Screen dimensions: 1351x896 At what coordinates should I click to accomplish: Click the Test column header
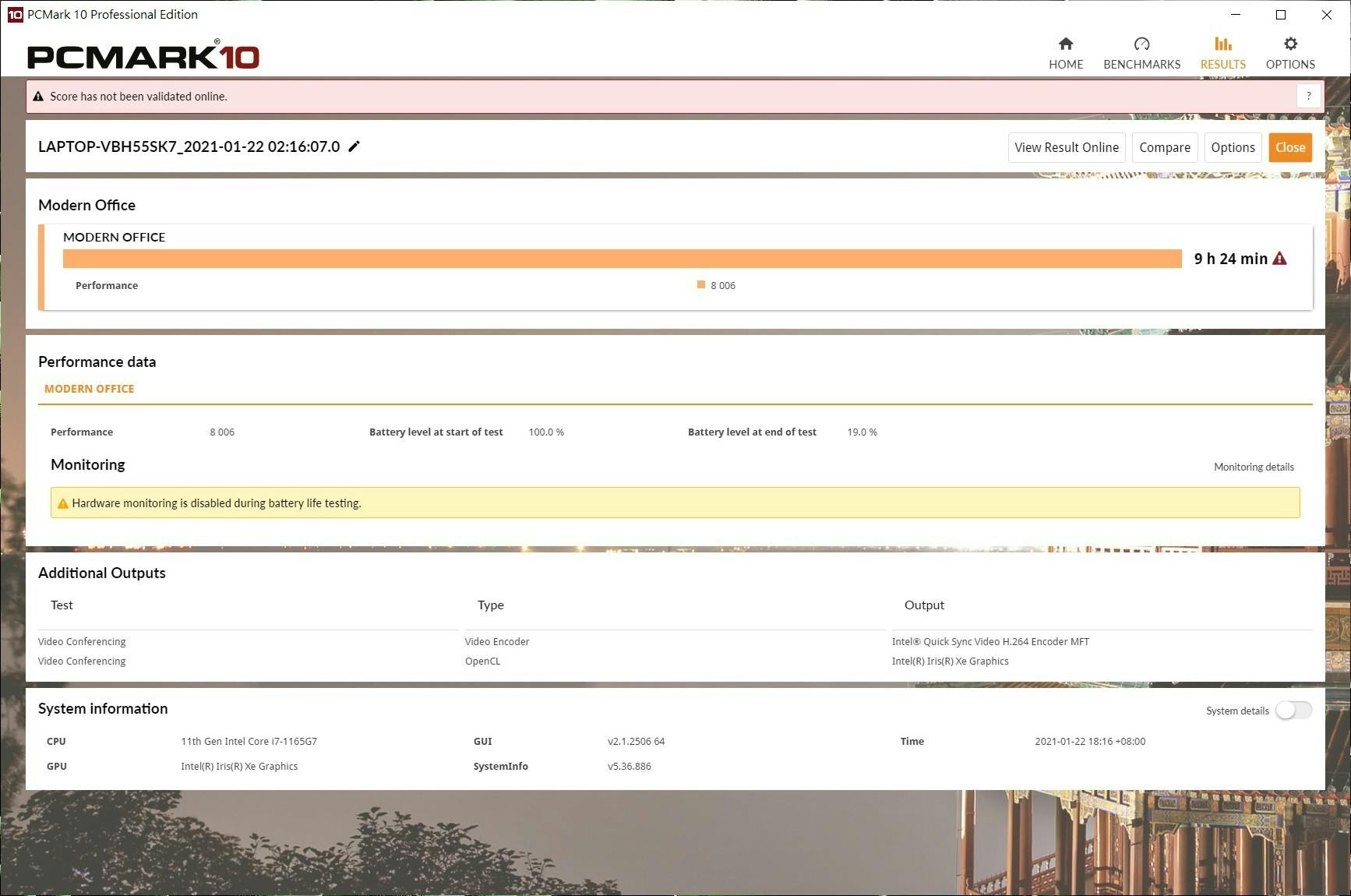[62, 605]
